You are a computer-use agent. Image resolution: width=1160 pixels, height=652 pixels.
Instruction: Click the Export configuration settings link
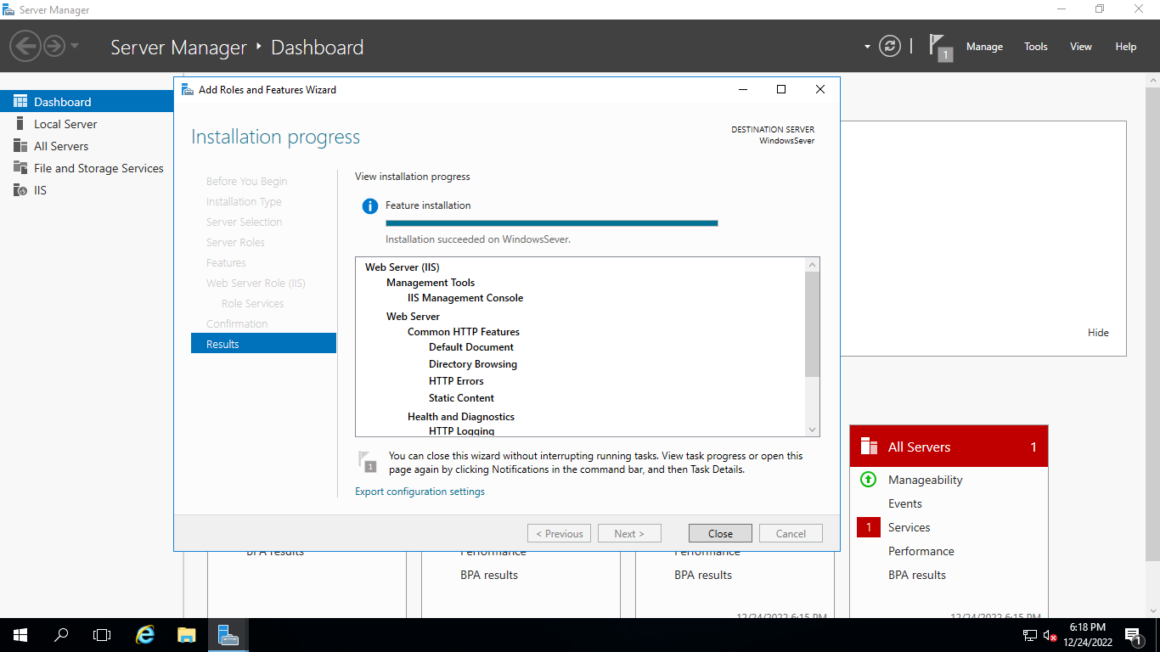419,491
